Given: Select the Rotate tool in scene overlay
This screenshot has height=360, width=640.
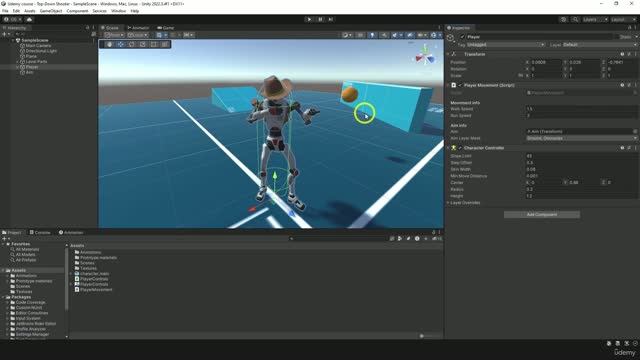Looking at the screenshot, I should click(132, 44).
